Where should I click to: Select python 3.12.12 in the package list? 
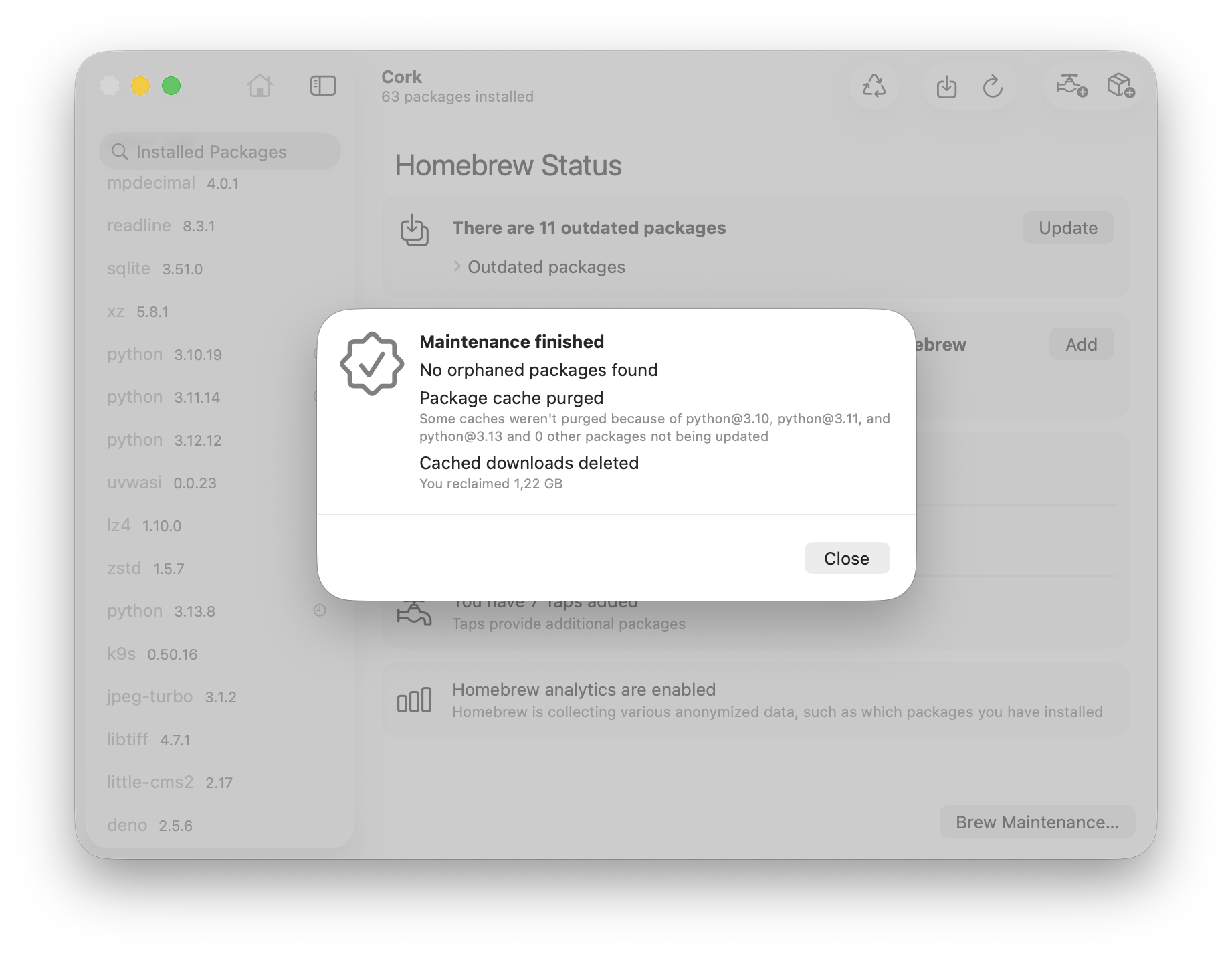click(165, 440)
